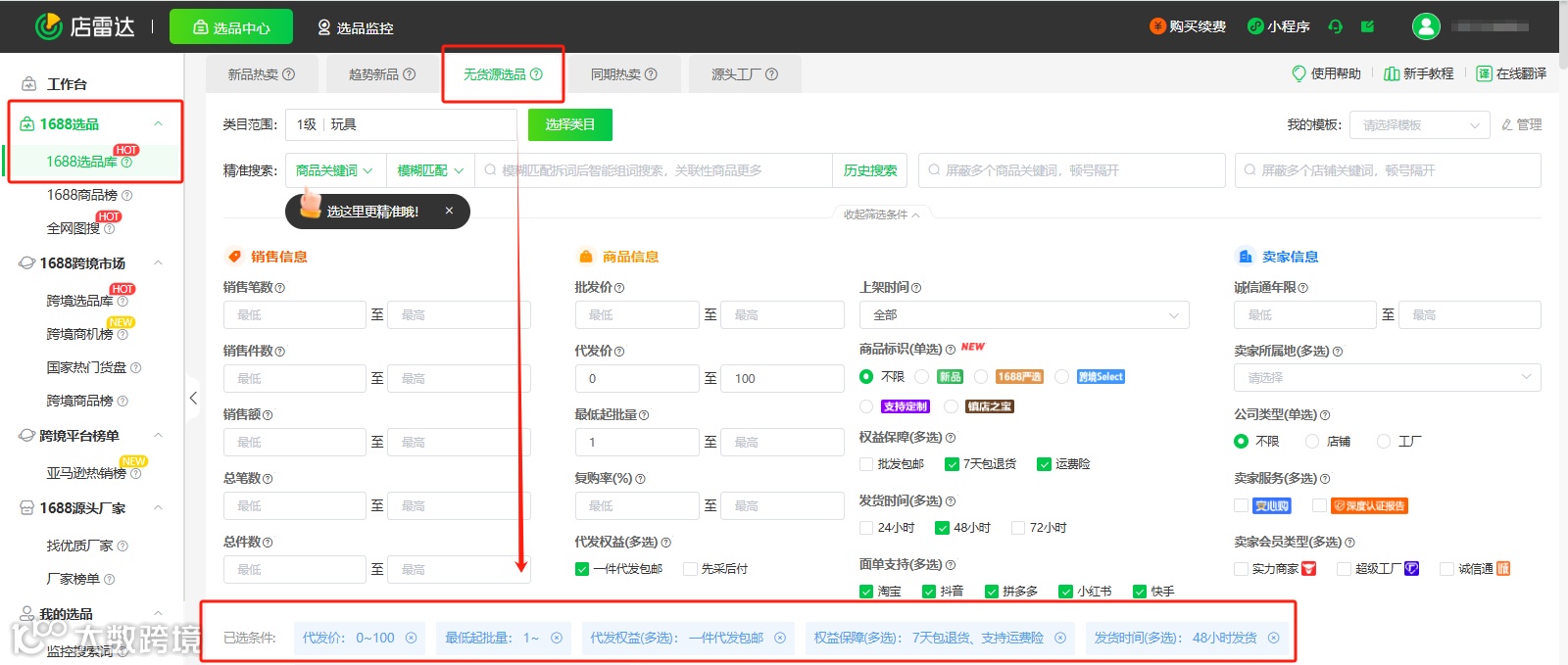Viewport: 1568px width, 665px height.
Task: Uncheck the 7天包退货 checkbox
Action: click(952, 464)
